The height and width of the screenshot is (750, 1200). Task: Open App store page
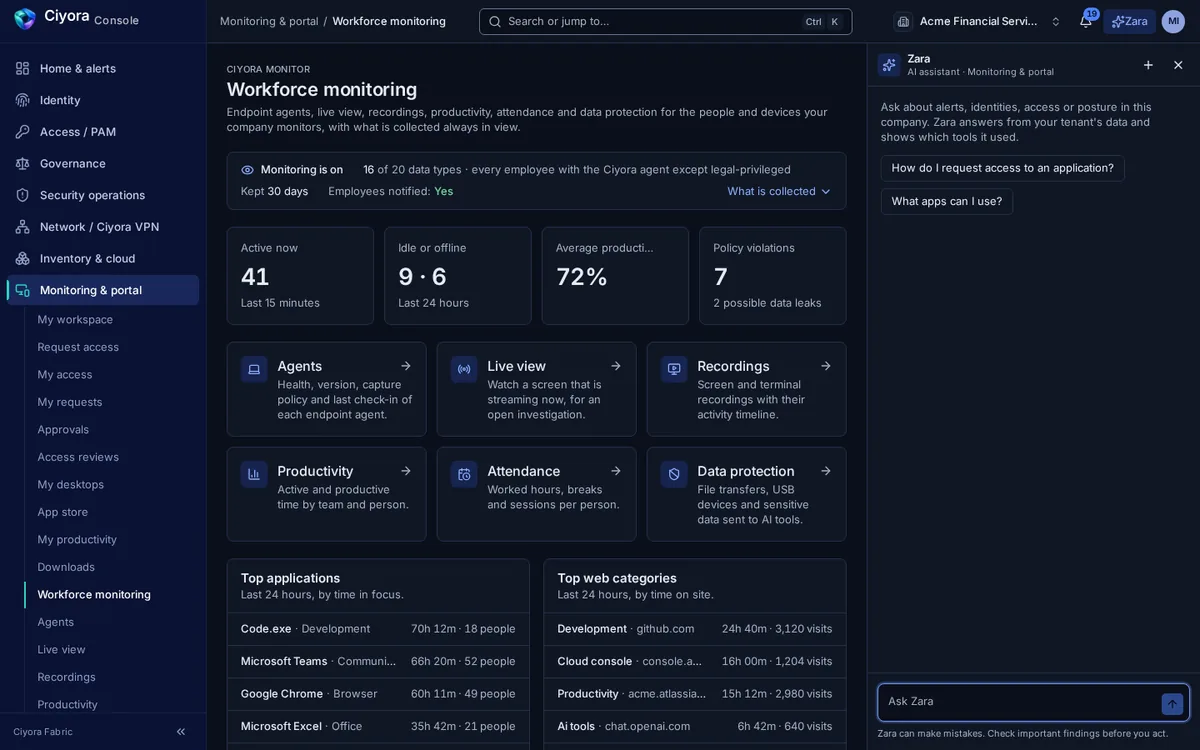[111, 512]
